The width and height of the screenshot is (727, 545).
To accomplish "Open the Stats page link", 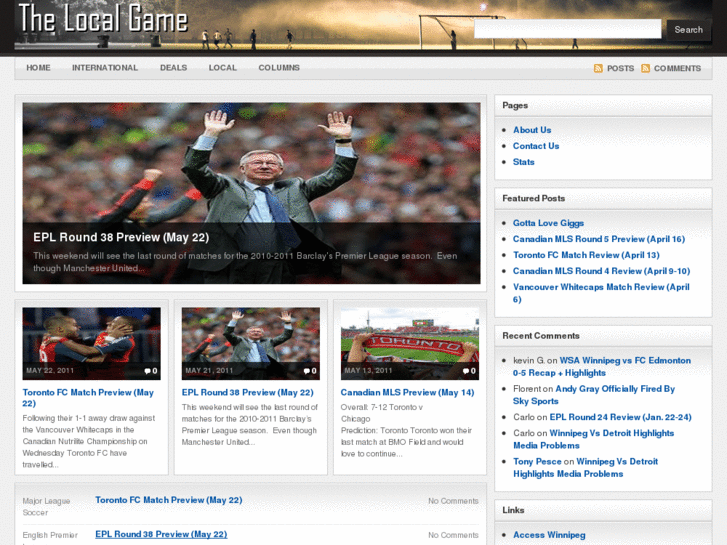I will (x=523, y=162).
